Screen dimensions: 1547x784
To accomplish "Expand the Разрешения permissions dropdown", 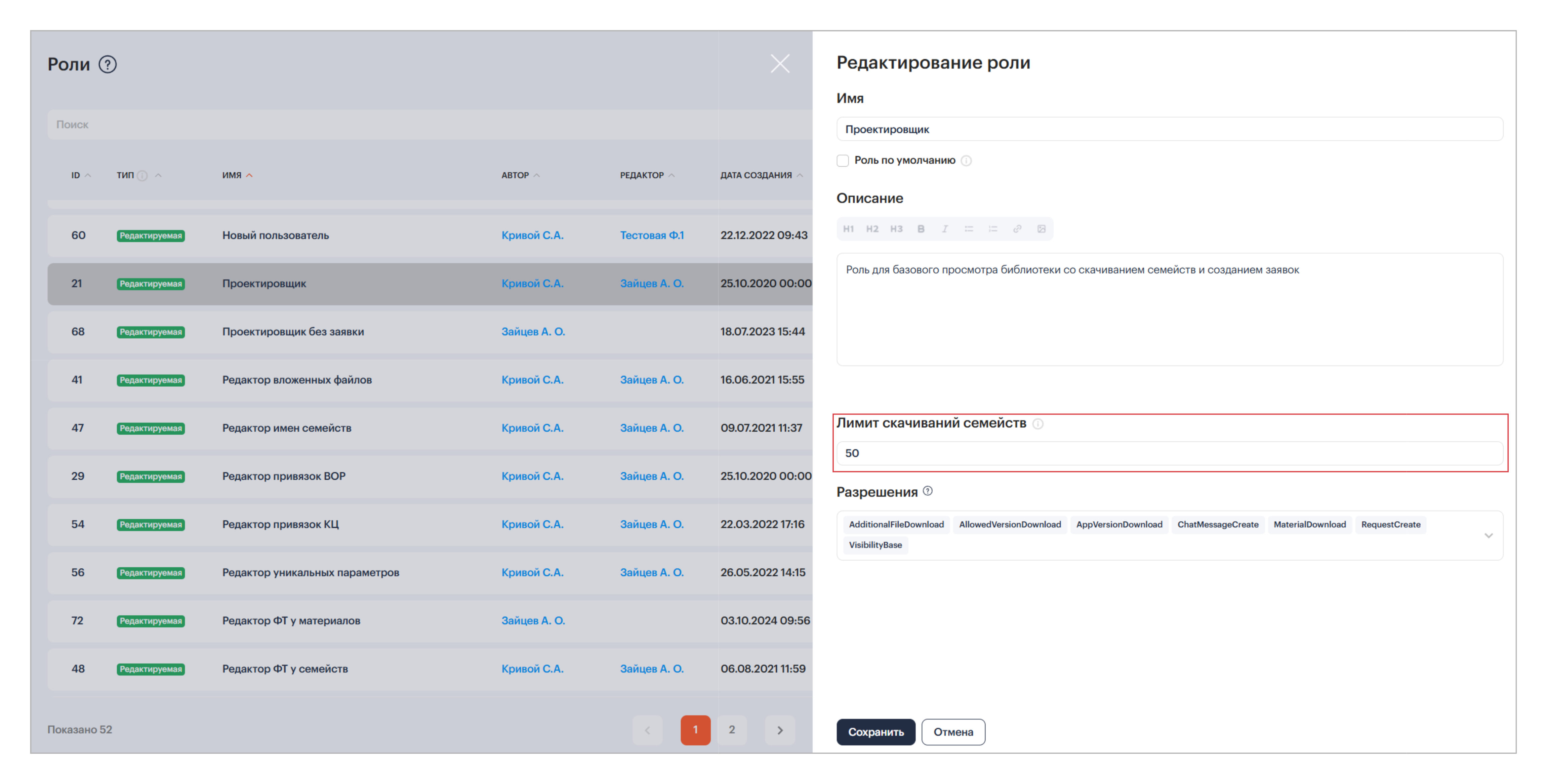I will (1488, 535).
